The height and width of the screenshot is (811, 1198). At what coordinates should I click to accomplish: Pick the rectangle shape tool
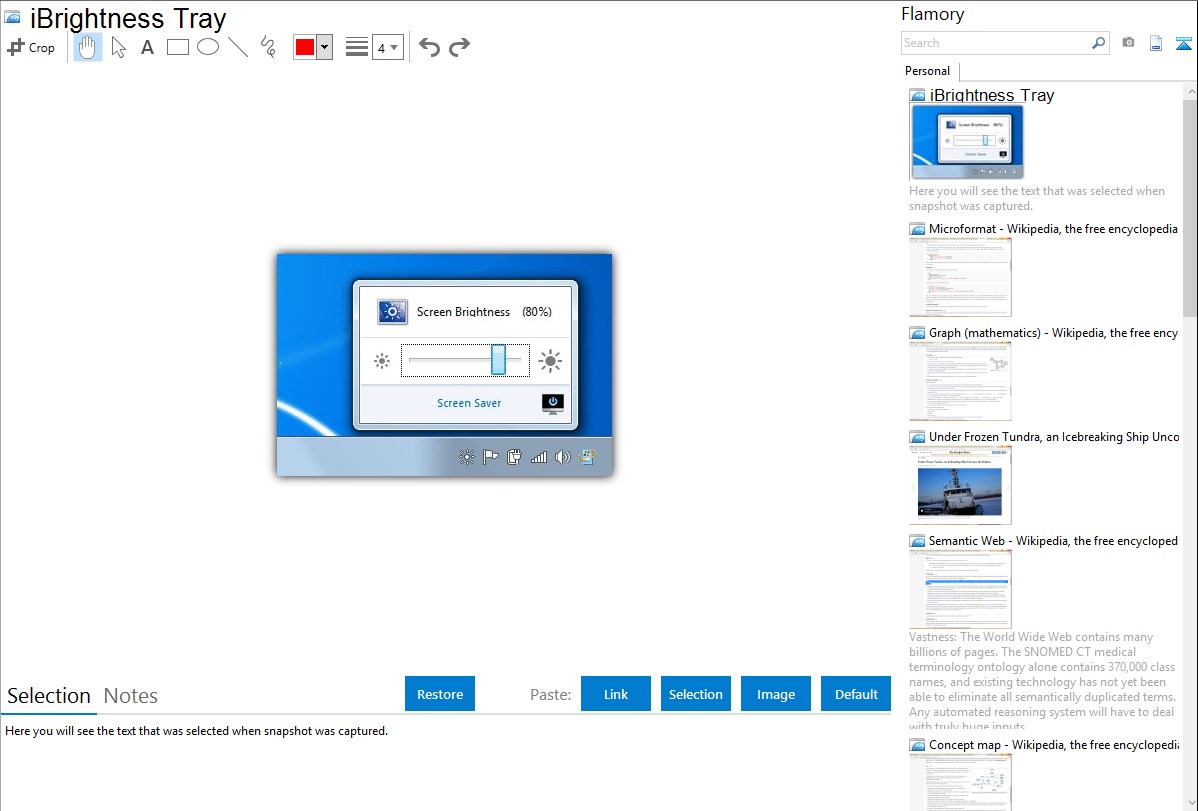click(178, 47)
